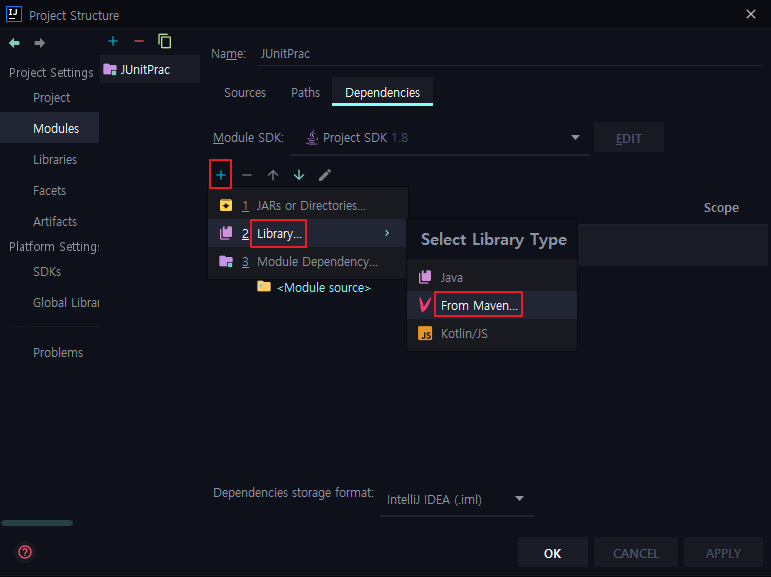The image size is (771, 577).
Task: Copy the selected module with the copy icon
Action: tap(165, 41)
